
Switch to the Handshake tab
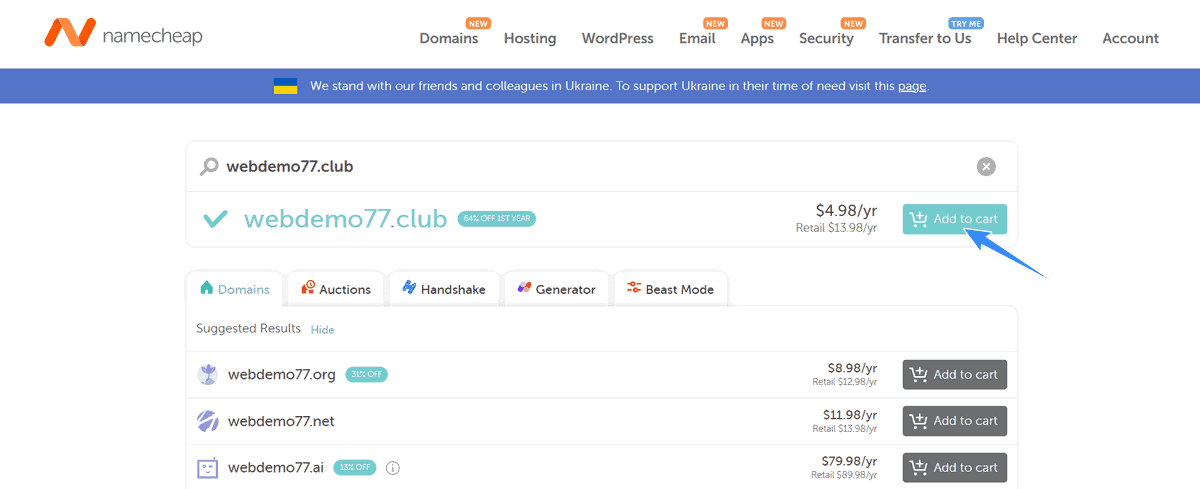tap(444, 289)
